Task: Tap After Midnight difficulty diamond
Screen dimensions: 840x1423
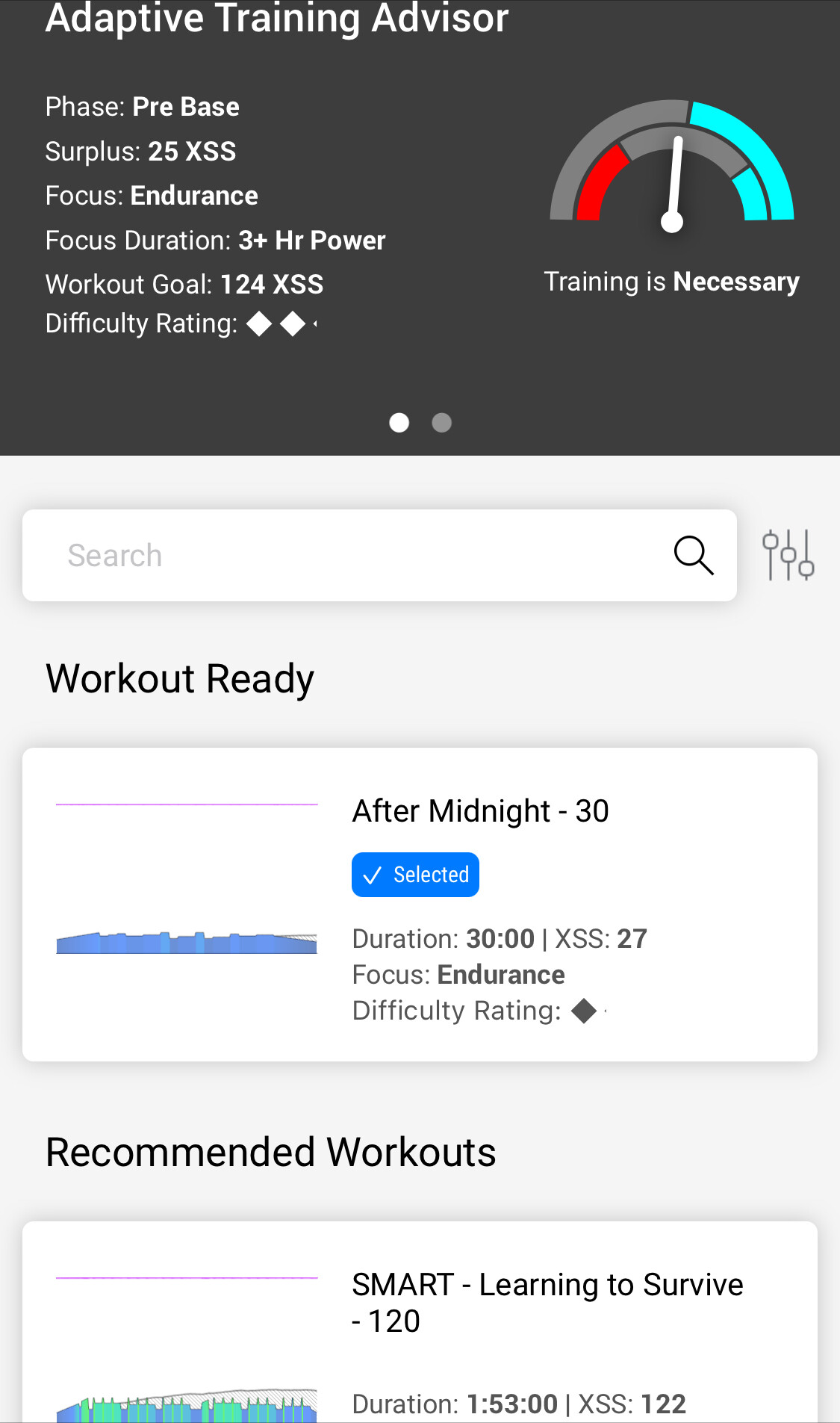Action: click(x=584, y=1011)
